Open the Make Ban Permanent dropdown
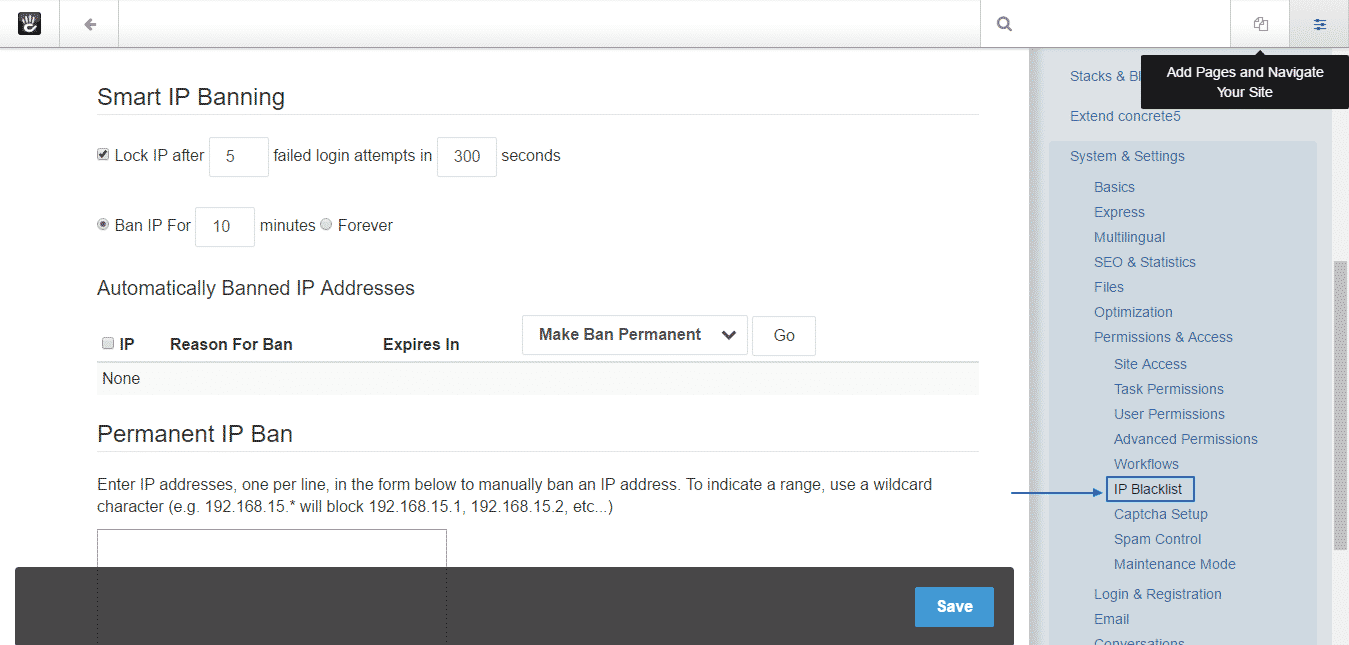 [x=634, y=335]
